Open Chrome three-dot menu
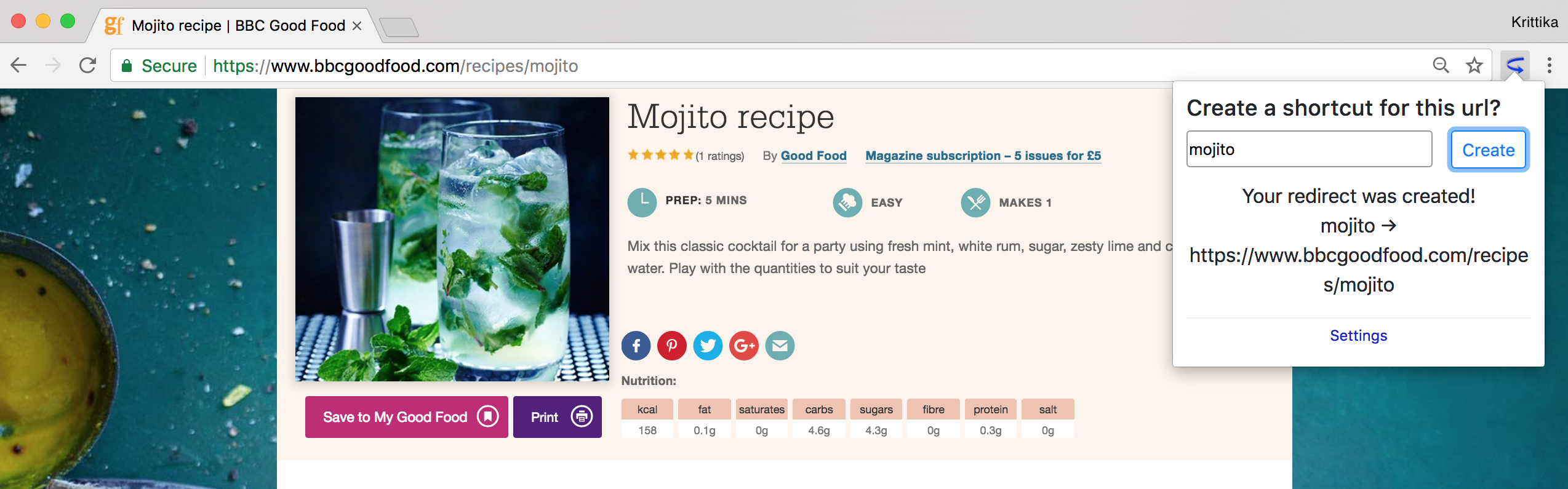Image resolution: width=1568 pixels, height=489 pixels. (x=1549, y=65)
